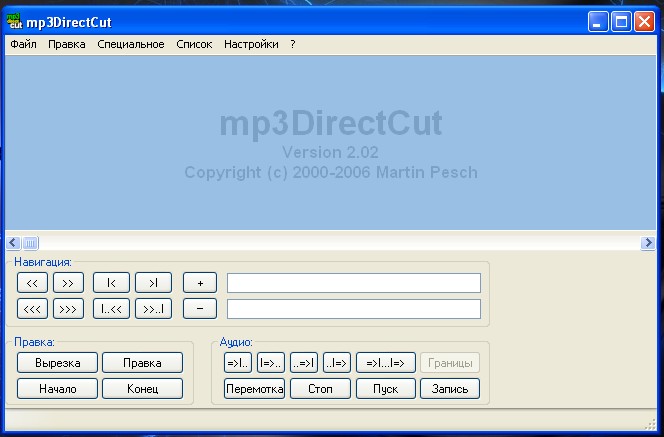Open the Правка menu in menu bar
Image resolution: width=664 pixels, height=437 pixels.
click(67, 44)
